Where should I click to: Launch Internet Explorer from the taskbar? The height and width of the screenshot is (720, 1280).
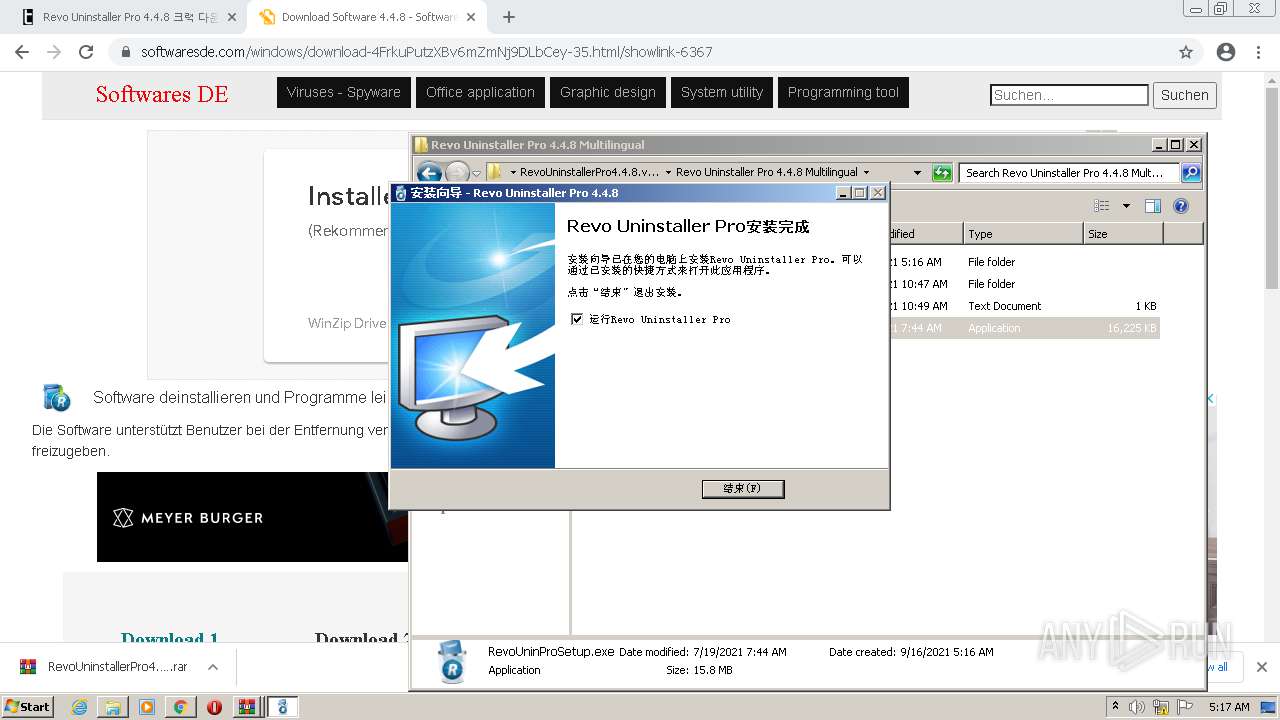click(80, 707)
